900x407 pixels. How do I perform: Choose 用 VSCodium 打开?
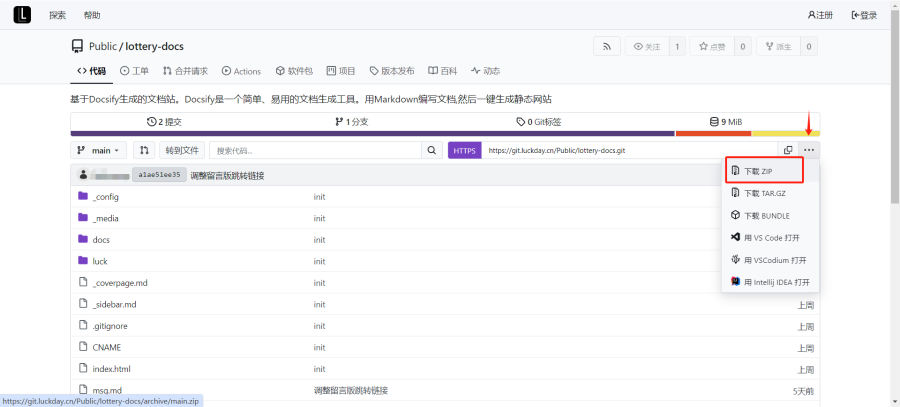click(770, 260)
